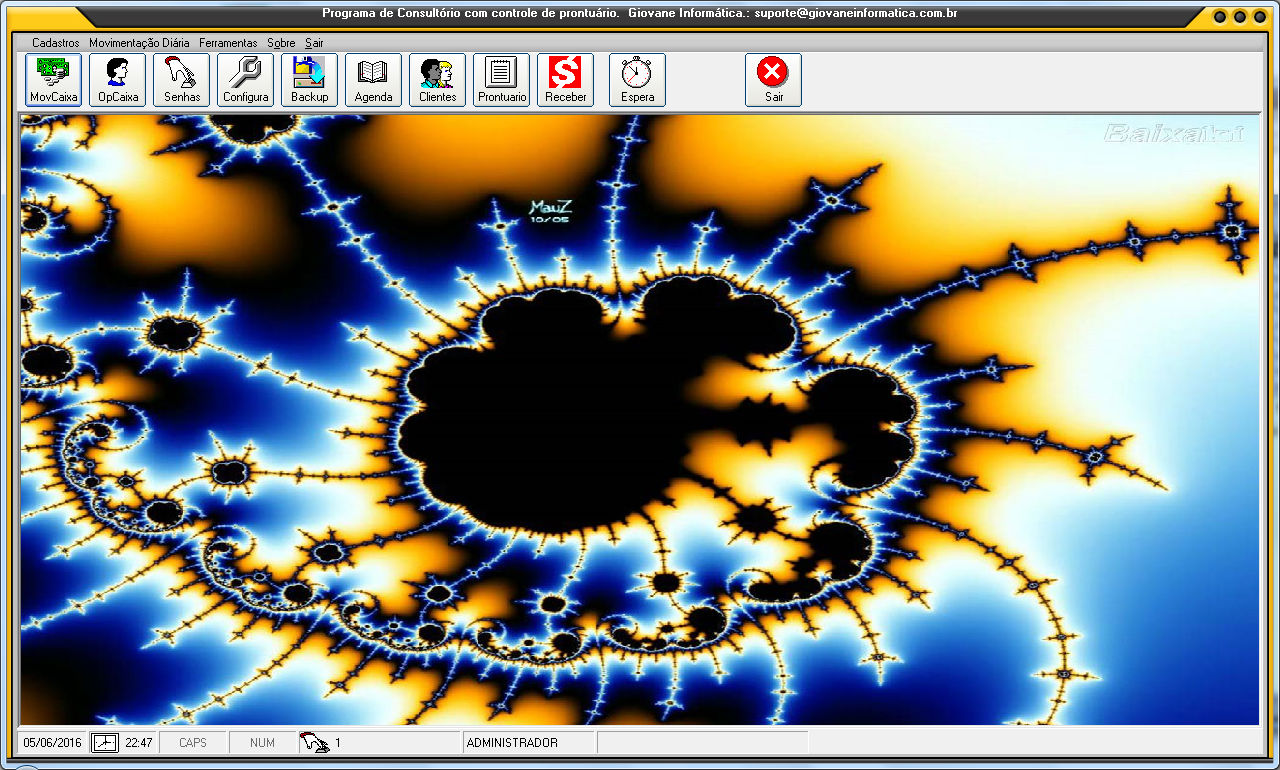Image resolution: width=1280 pixels, height=770 pixels.
Task: Open the MovCaixa cash movement tool
Action: click(54, 80)
